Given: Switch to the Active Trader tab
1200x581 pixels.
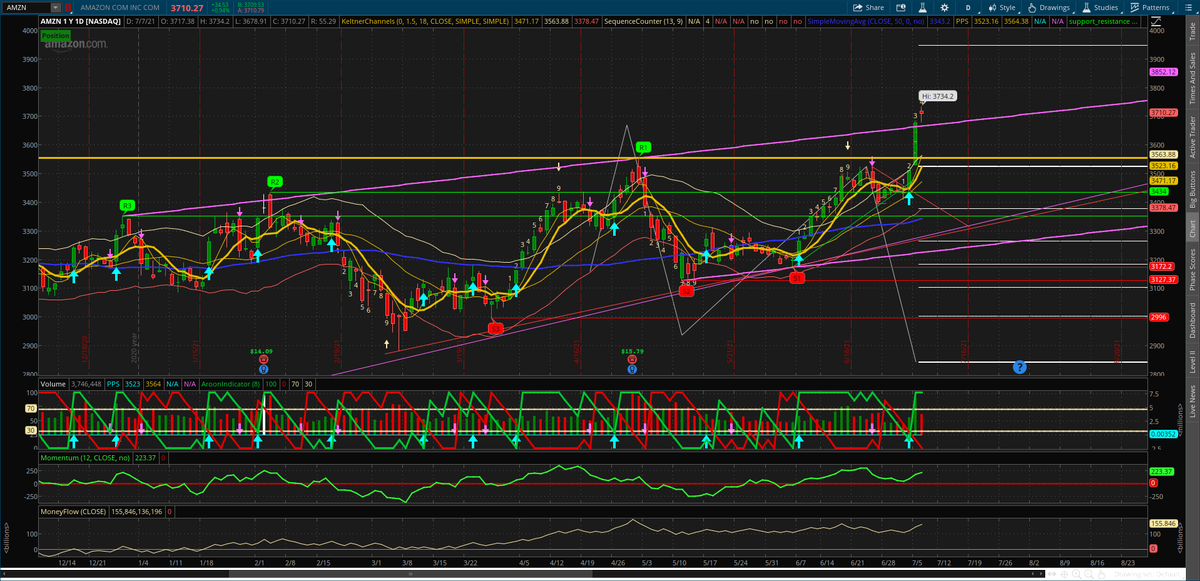Looking at the screenshot, I should 1191,136.
